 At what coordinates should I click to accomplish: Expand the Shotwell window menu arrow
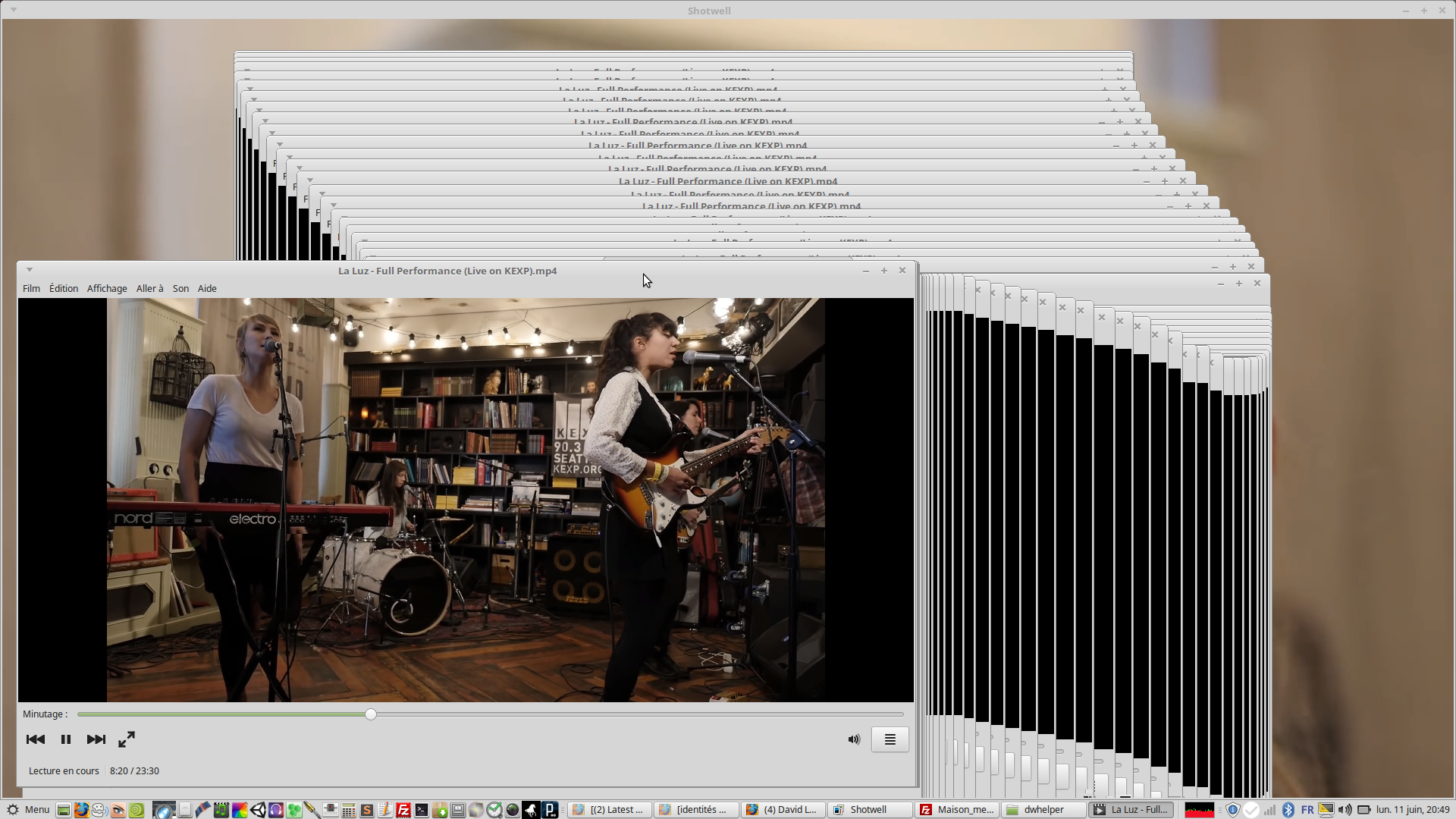coord(14,10)
